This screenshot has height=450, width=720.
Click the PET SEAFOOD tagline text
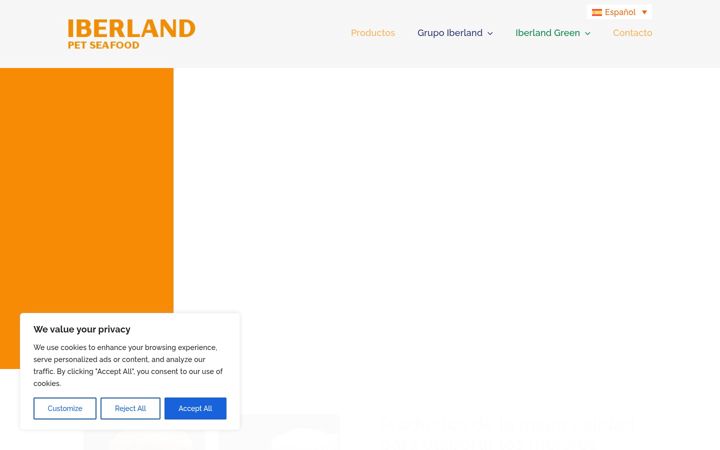point(103,45)
